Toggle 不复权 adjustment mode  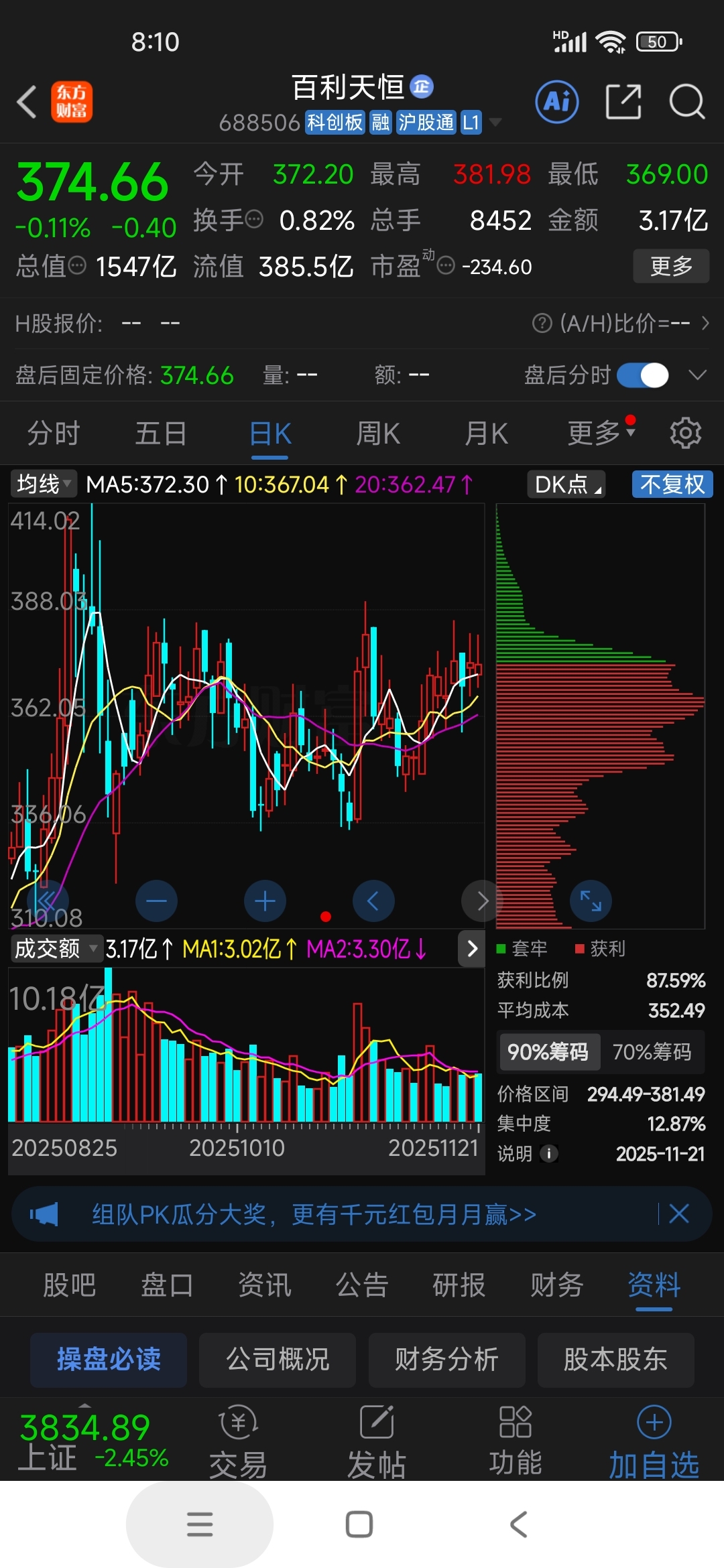(672, 484)
